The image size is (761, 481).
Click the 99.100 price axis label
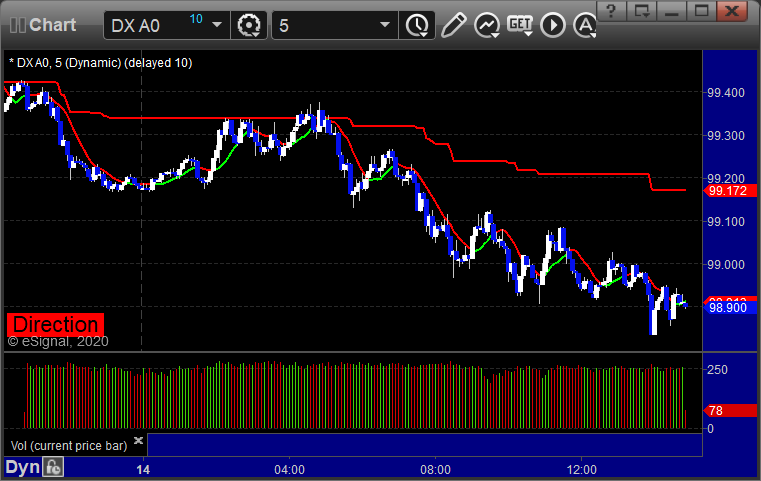(x=726, y=222)
